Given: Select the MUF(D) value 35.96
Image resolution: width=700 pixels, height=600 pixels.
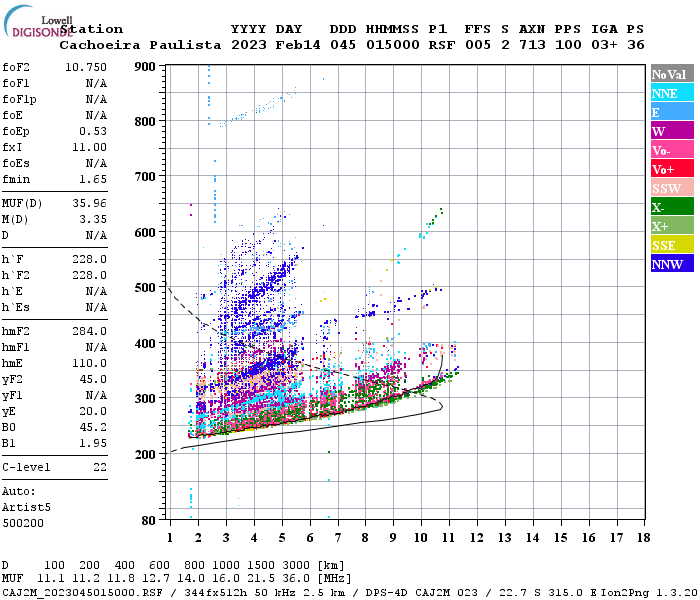Looking at the screenshot, I should (90, 204).
